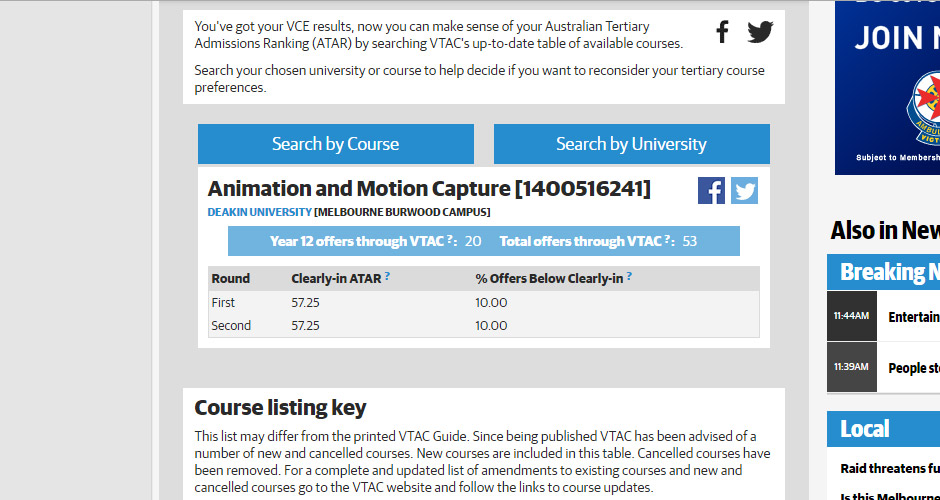Switch to Search by University tab
Image resolution: width=940 pixels, height=500 pixels.
click(631, 144)
